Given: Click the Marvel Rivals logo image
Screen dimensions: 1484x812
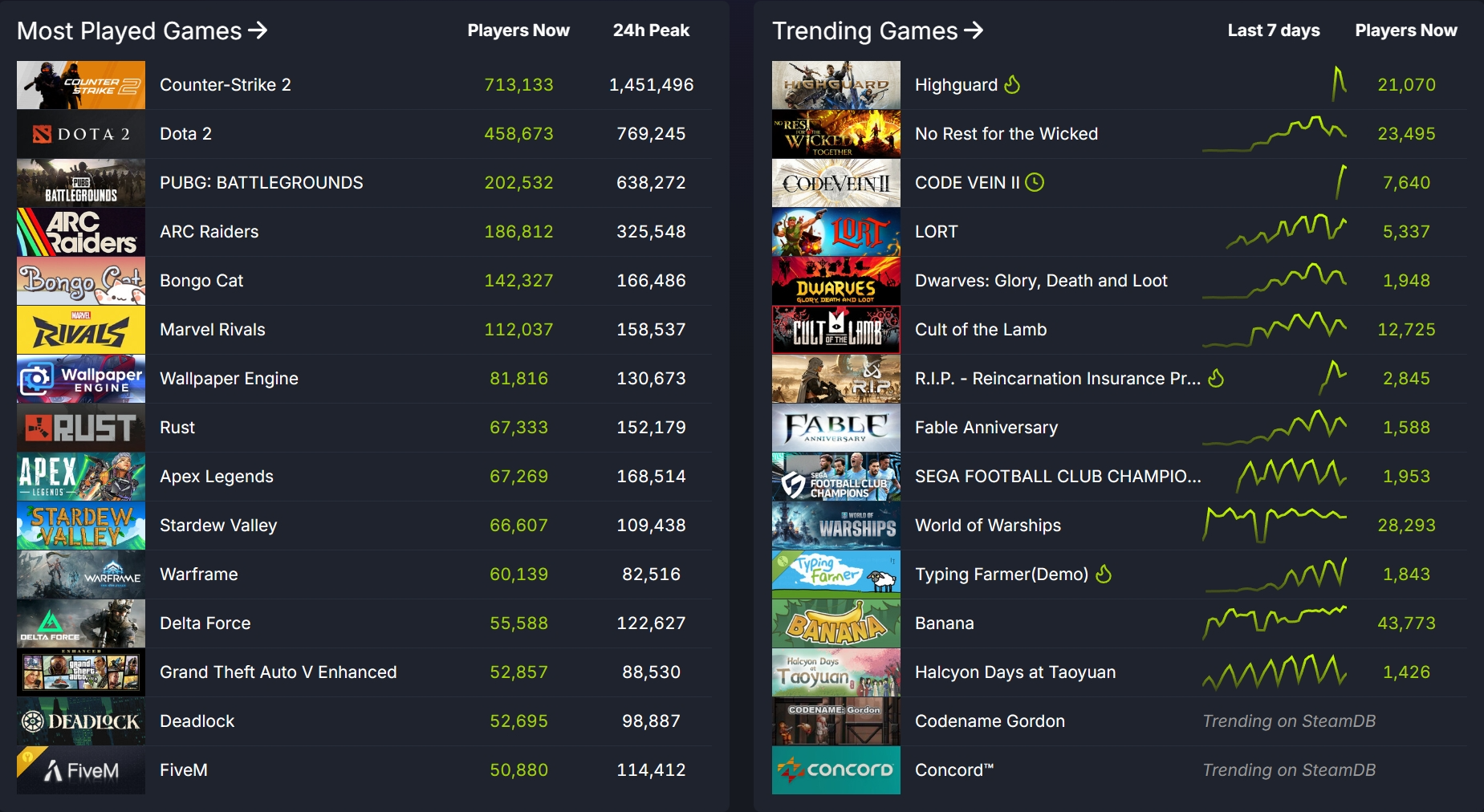Looking at the screenshot, I should point(81,330).
